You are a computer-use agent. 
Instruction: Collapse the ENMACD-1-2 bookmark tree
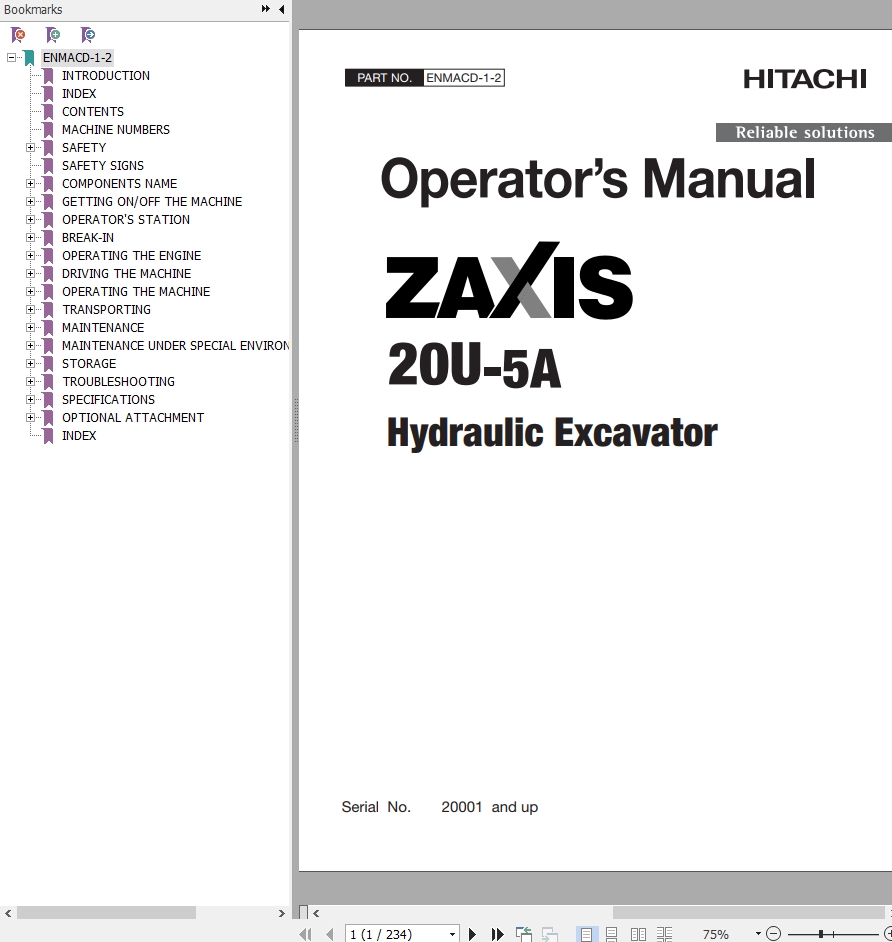point(11,58)
